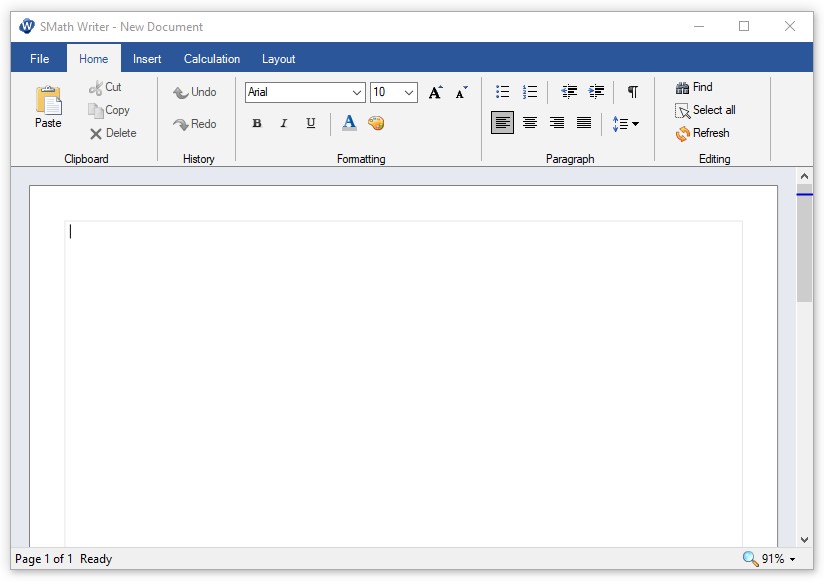The height and width of the screenshot is (582, 824).
Task: Click the increase font size icon
Action: point(435,93)
